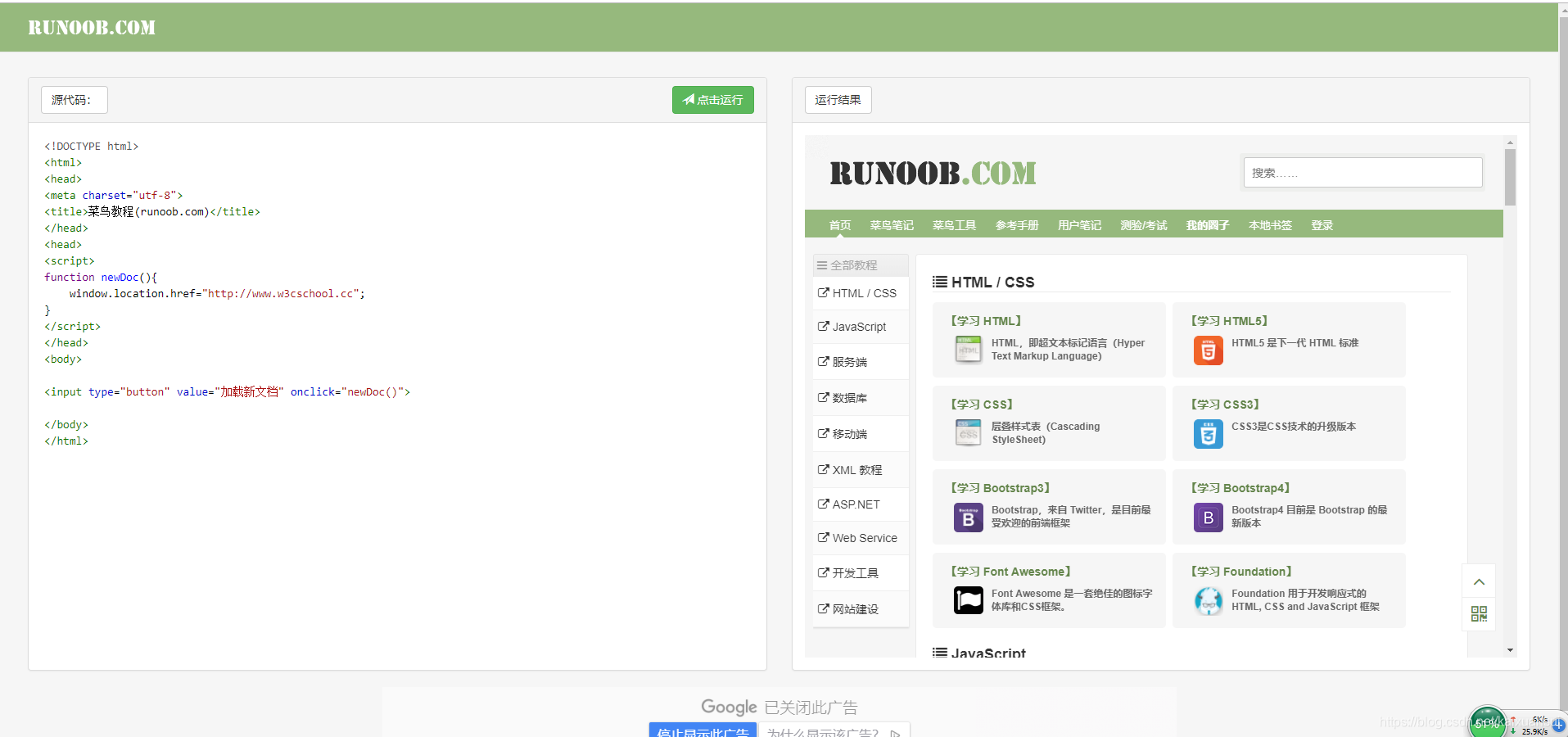Click the Foundation yeti icon
Image resolution: width=1568 pixels, height=737 pixels.
point(1208,601)
